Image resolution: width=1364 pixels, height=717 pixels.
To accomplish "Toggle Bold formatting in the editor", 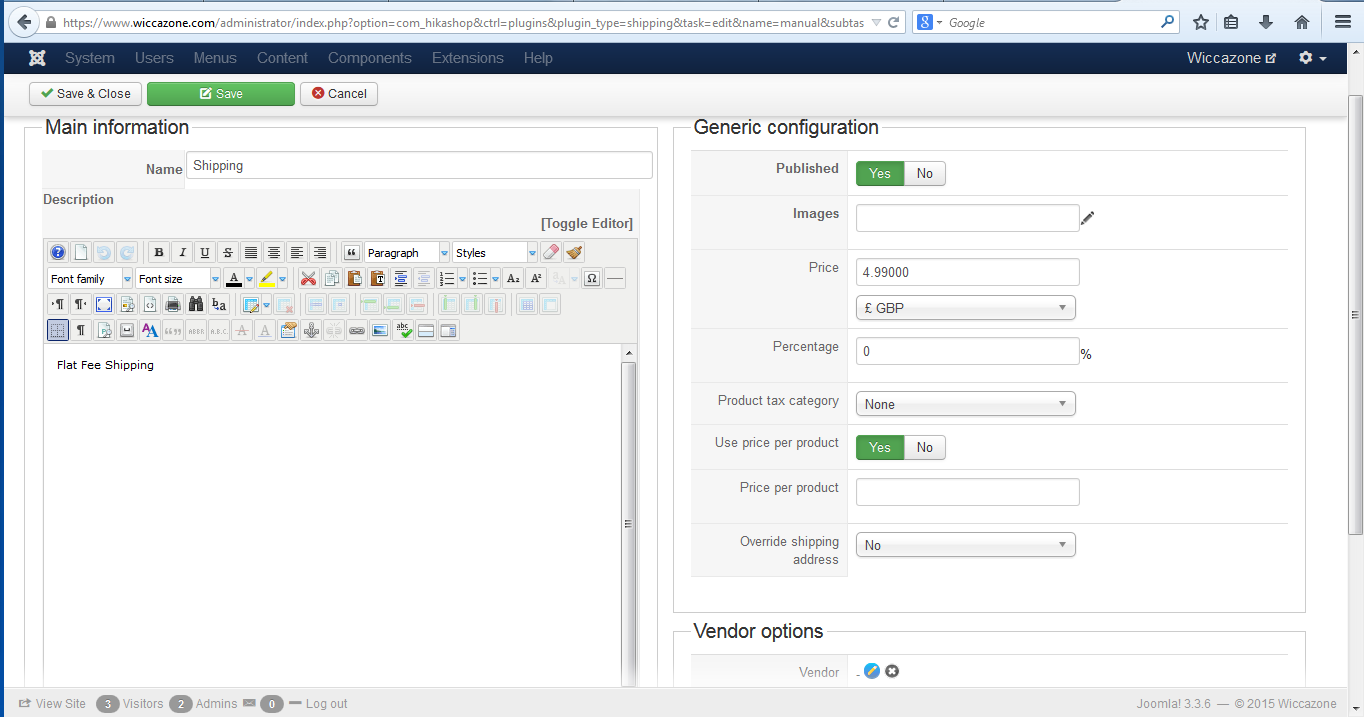I will click(159, 253).
